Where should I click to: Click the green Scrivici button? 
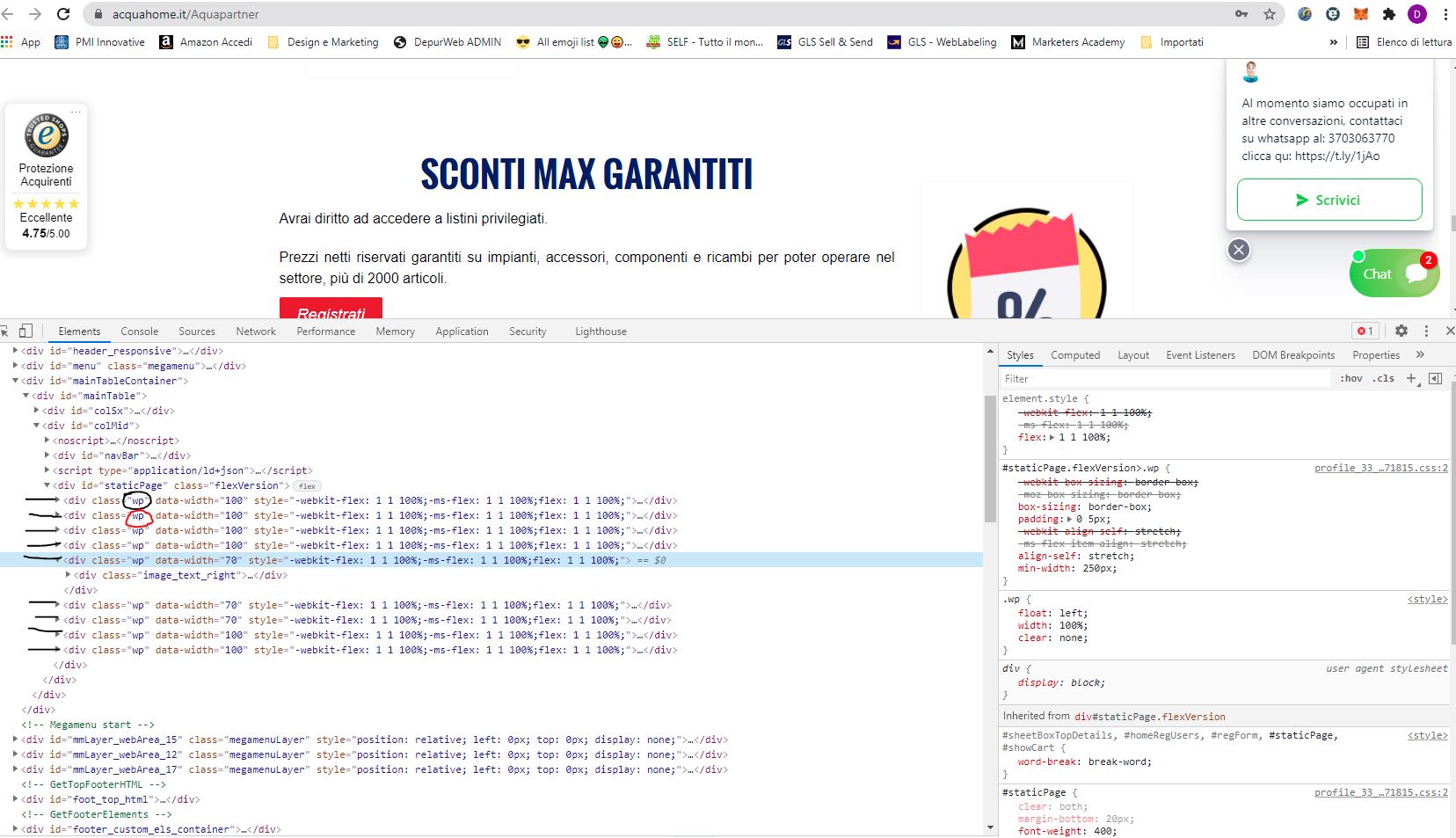(x=1329, y=200)
